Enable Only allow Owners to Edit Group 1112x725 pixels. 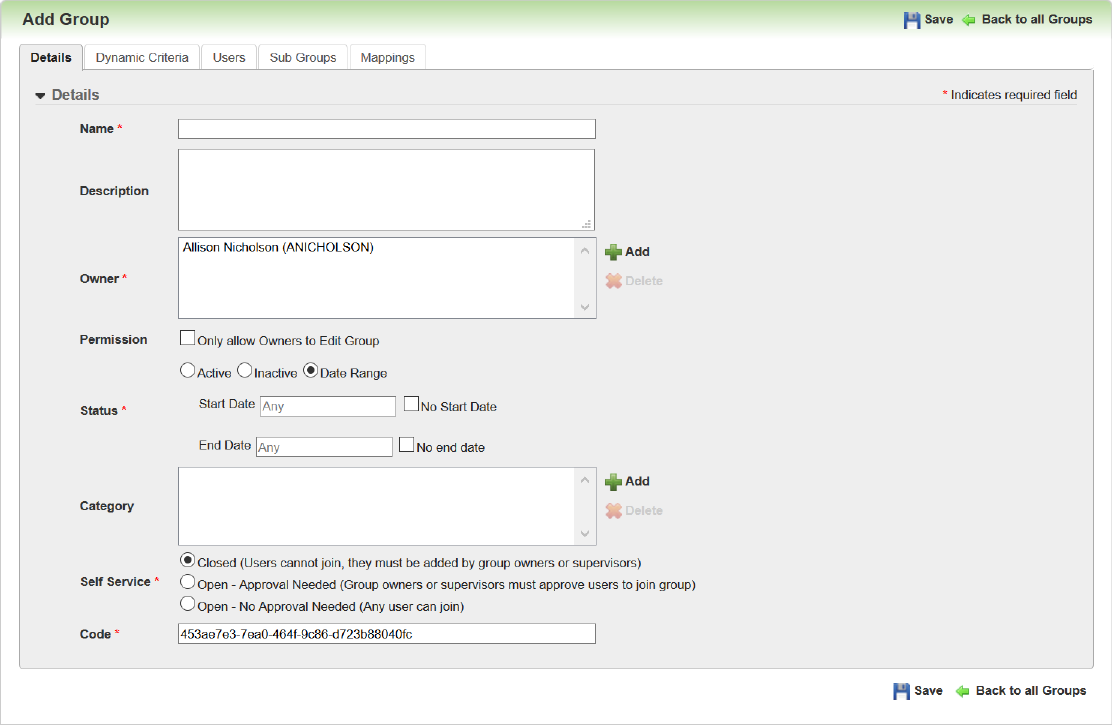pyautogui.click(x=187, y=339)
